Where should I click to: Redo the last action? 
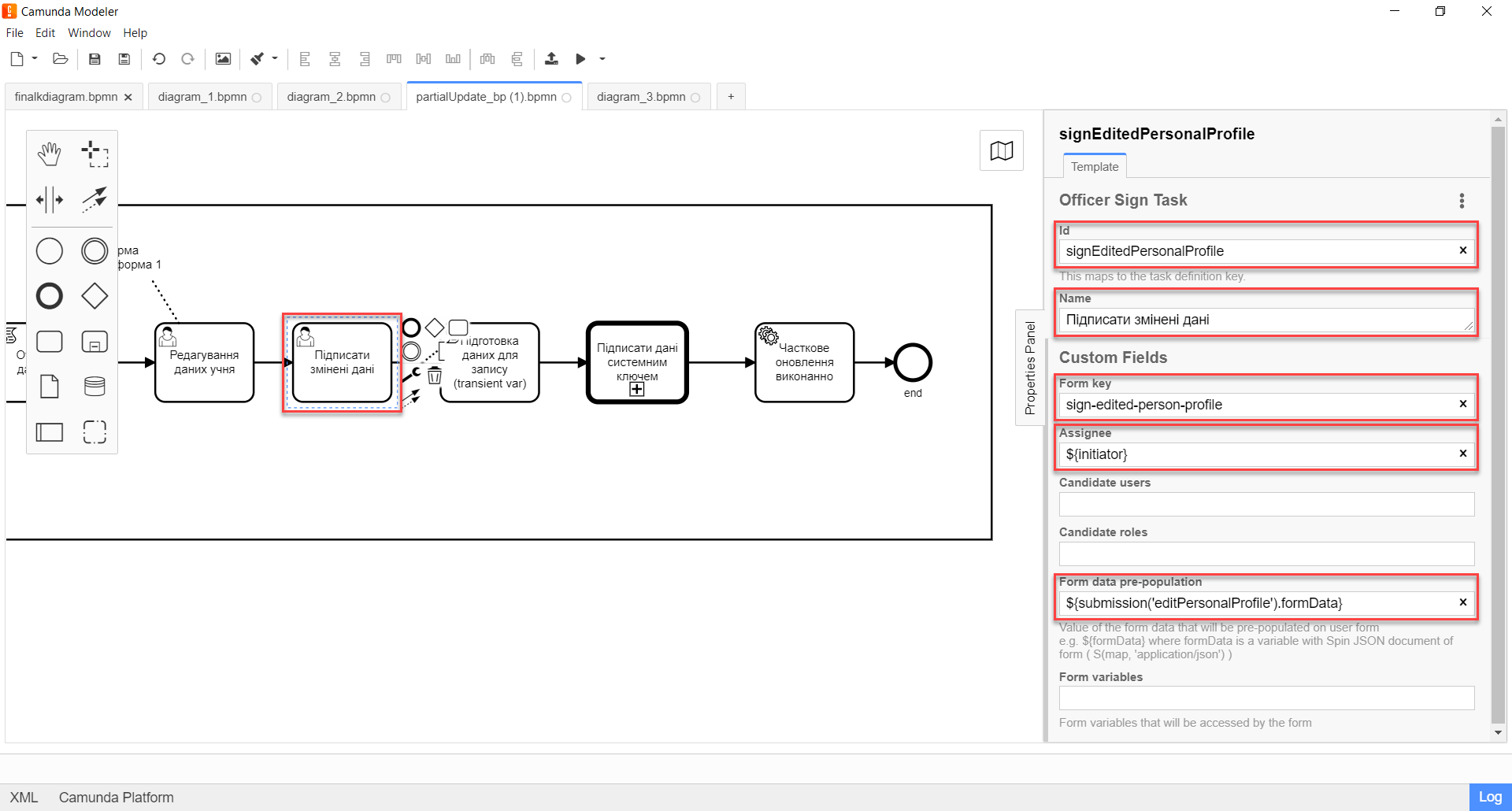pyautogui.click(x=187, y=58)
